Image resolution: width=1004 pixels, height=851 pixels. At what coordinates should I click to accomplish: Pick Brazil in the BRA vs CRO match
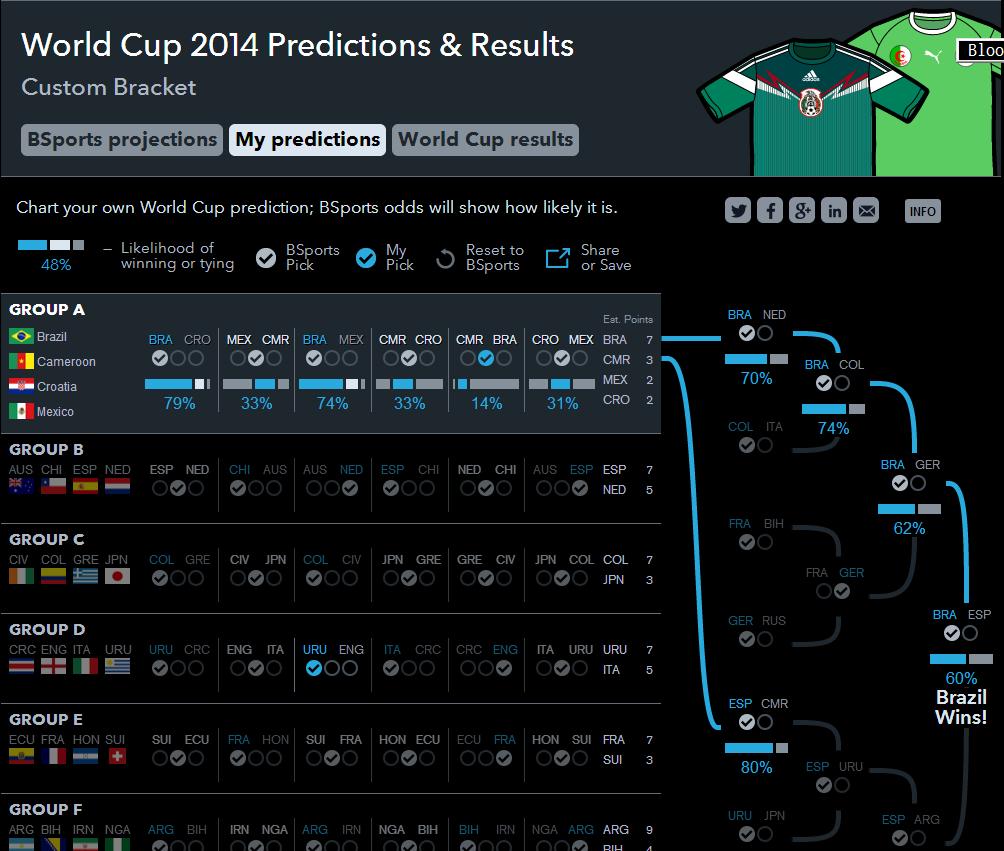(159, 359)
